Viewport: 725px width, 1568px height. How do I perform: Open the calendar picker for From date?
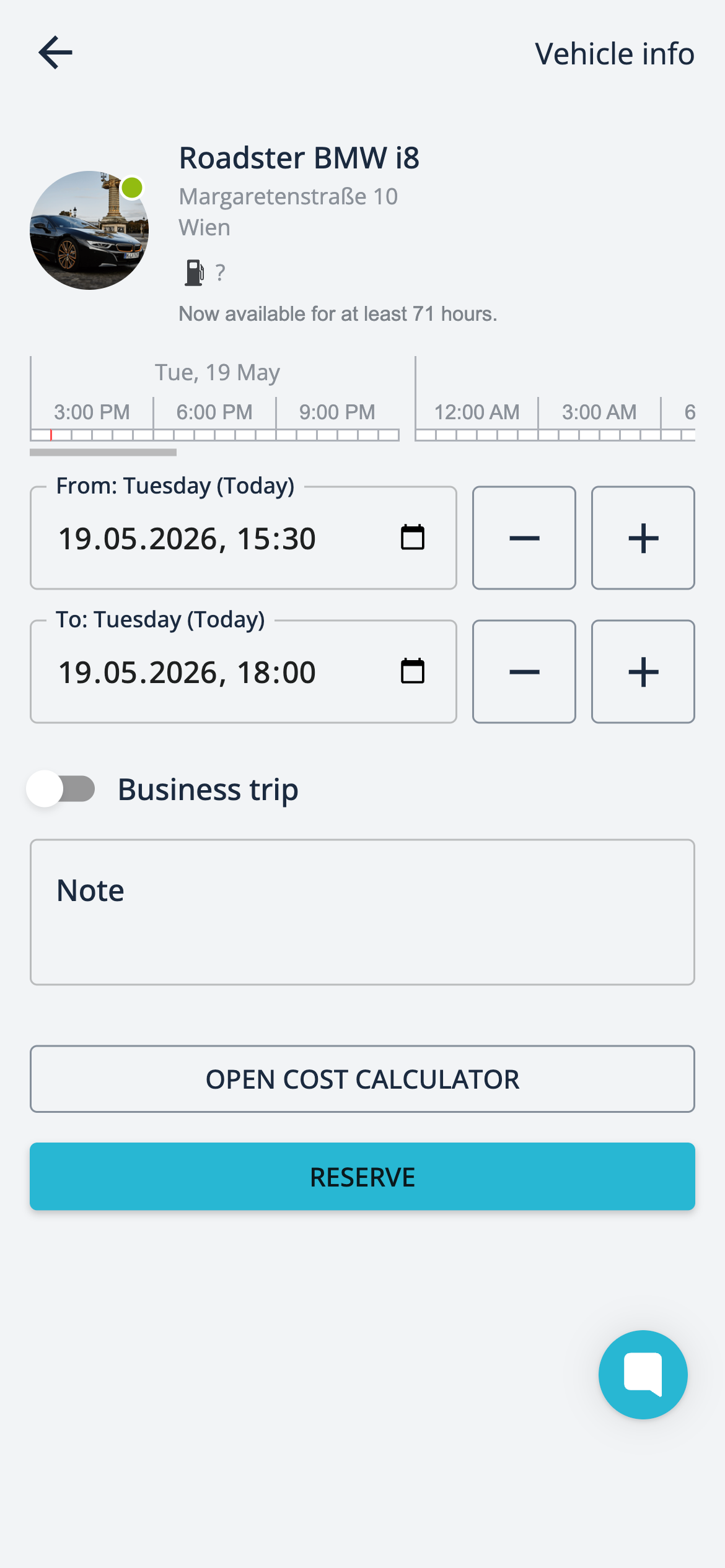point(412,538)
